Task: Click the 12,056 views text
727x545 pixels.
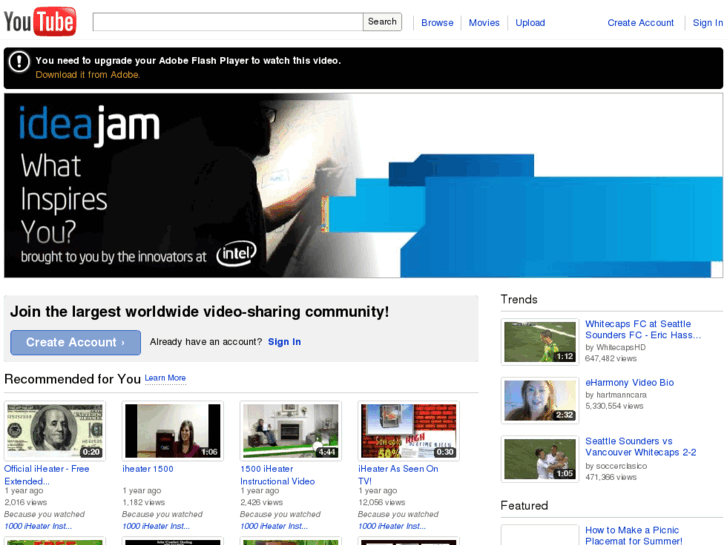Action: (381, 502)
